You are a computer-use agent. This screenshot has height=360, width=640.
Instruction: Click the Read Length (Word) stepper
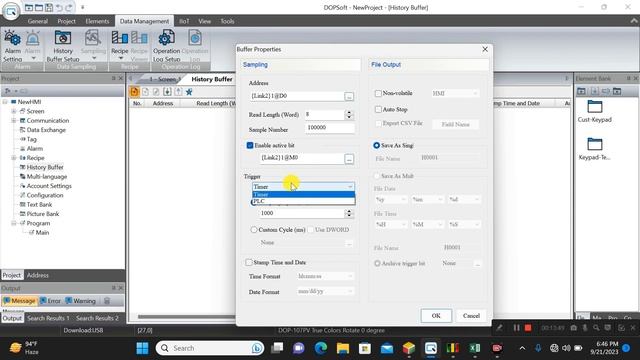point(349,115)
